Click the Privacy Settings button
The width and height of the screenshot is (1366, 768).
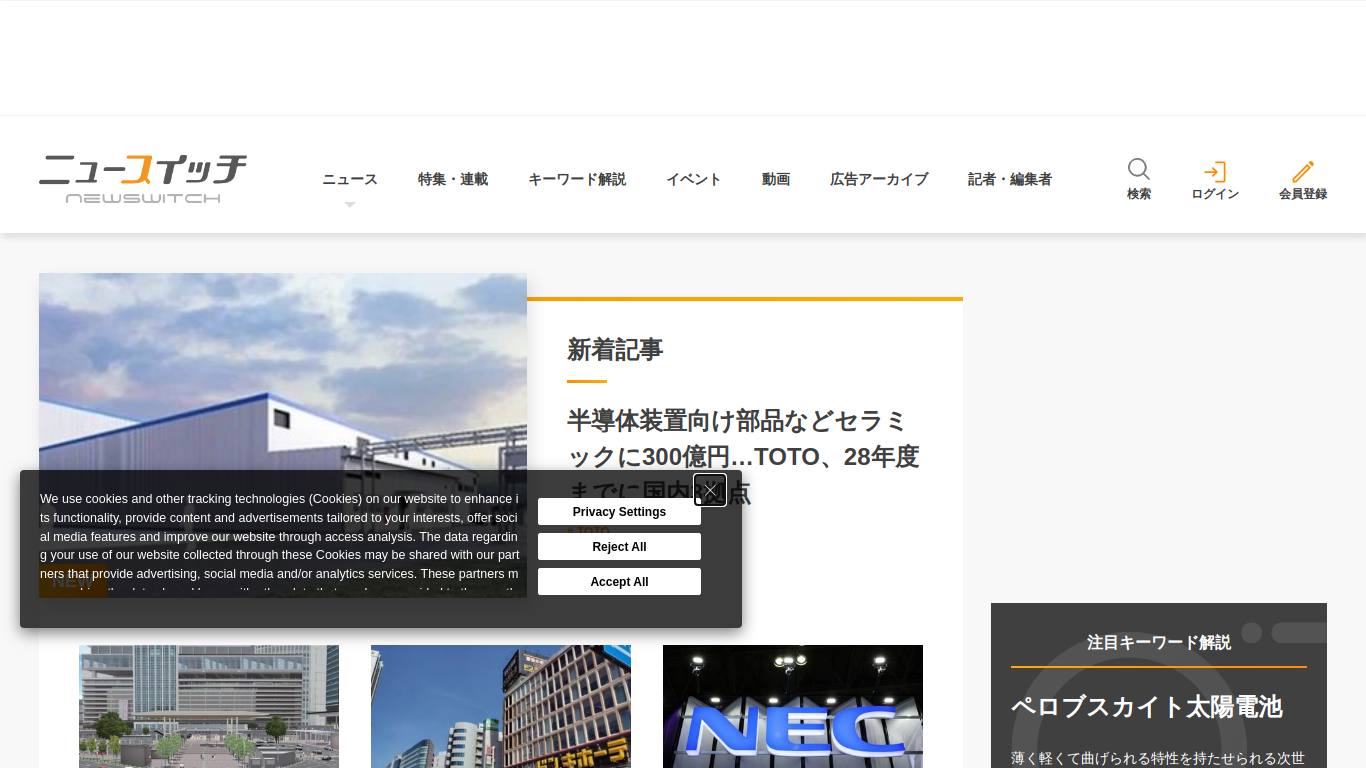tap(619, 512)
